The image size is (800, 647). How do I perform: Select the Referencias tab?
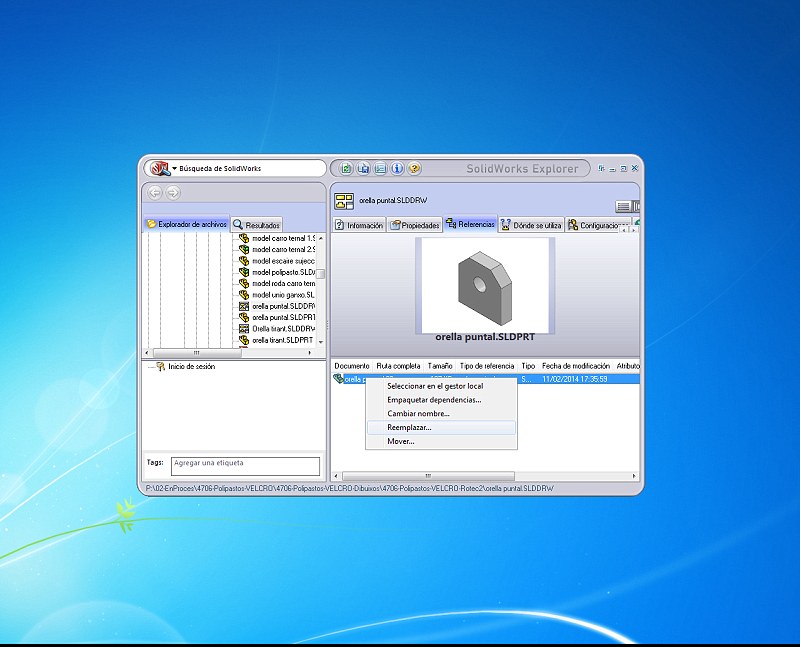coord(470,224)
